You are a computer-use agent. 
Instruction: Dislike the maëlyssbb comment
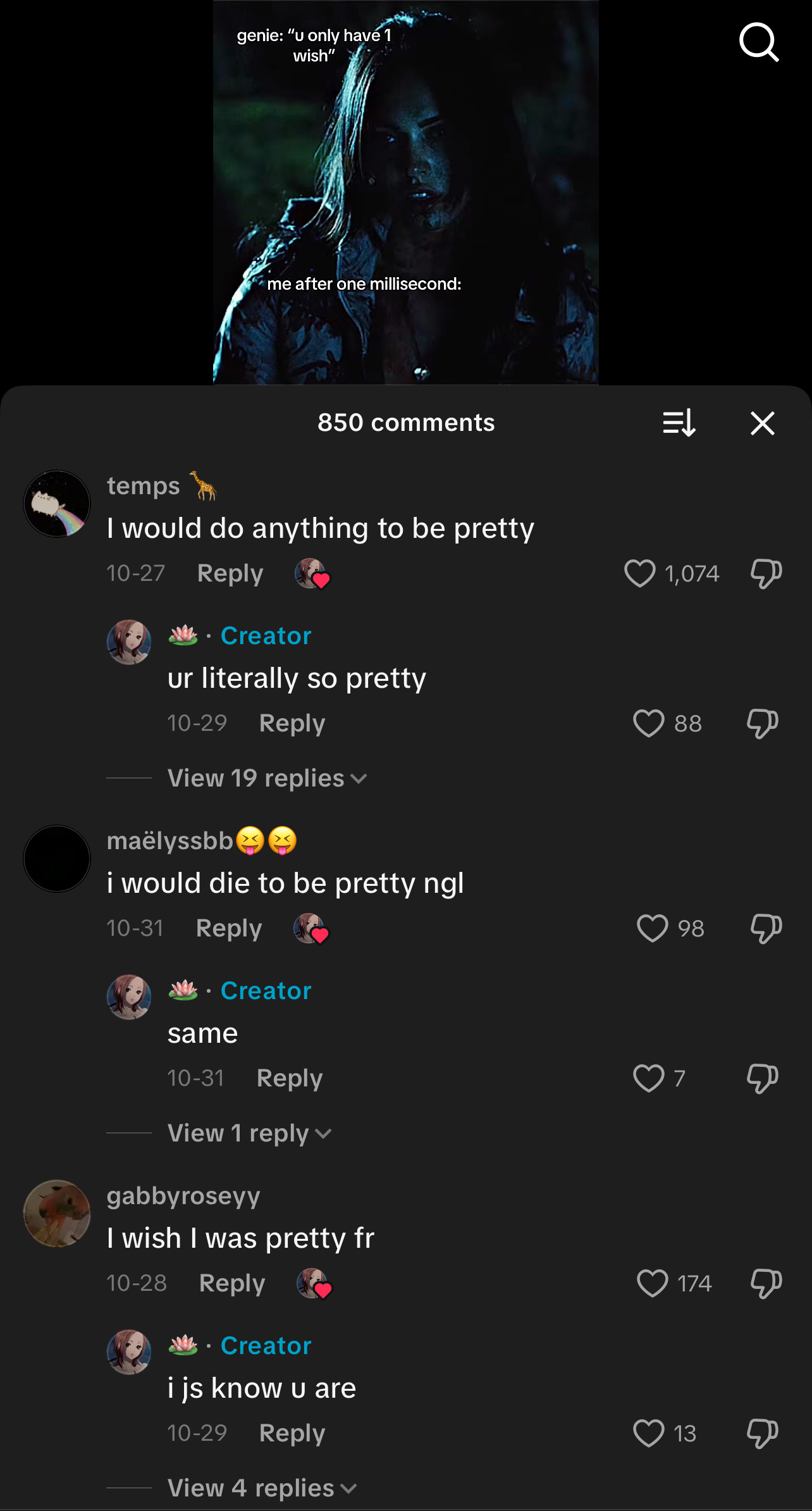coord(766,928)
